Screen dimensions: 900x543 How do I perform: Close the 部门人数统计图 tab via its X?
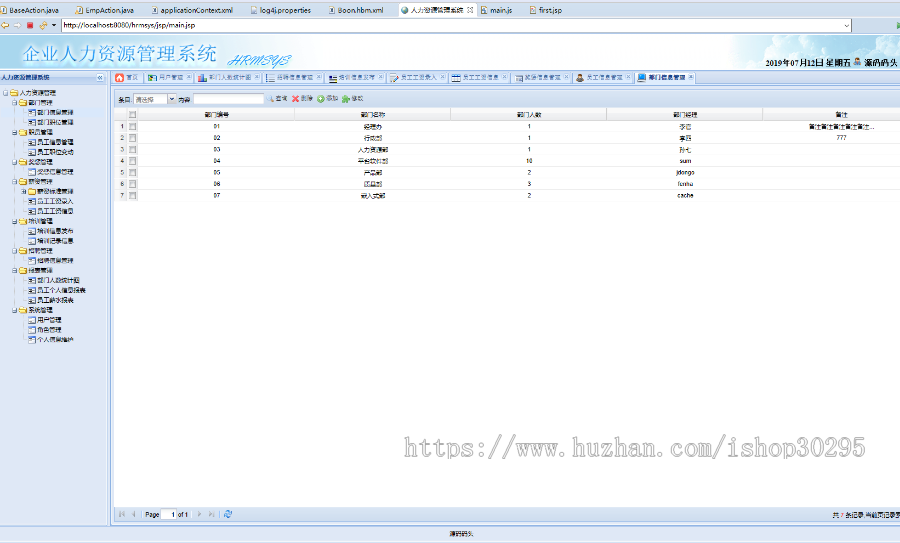pos(257,77)
